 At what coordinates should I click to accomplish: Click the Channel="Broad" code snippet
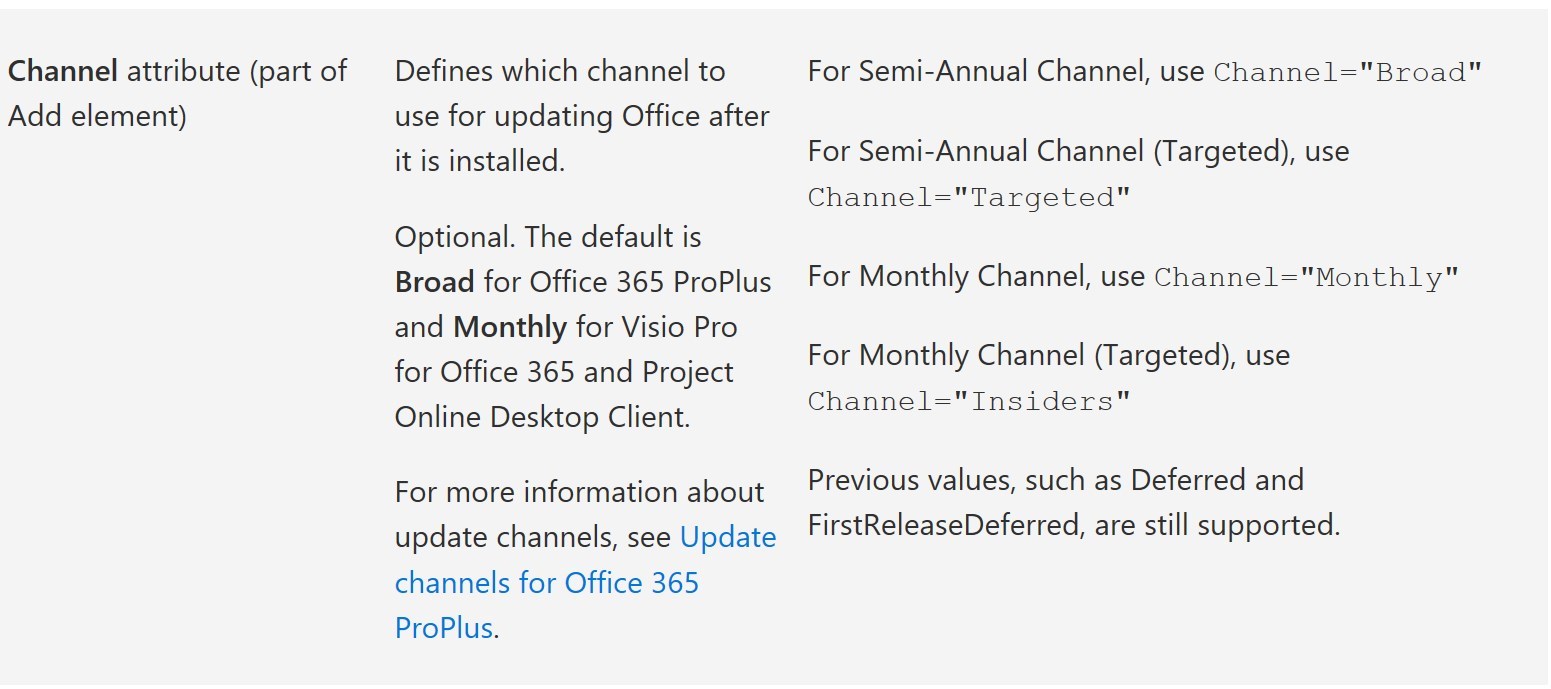(1348, 73)
